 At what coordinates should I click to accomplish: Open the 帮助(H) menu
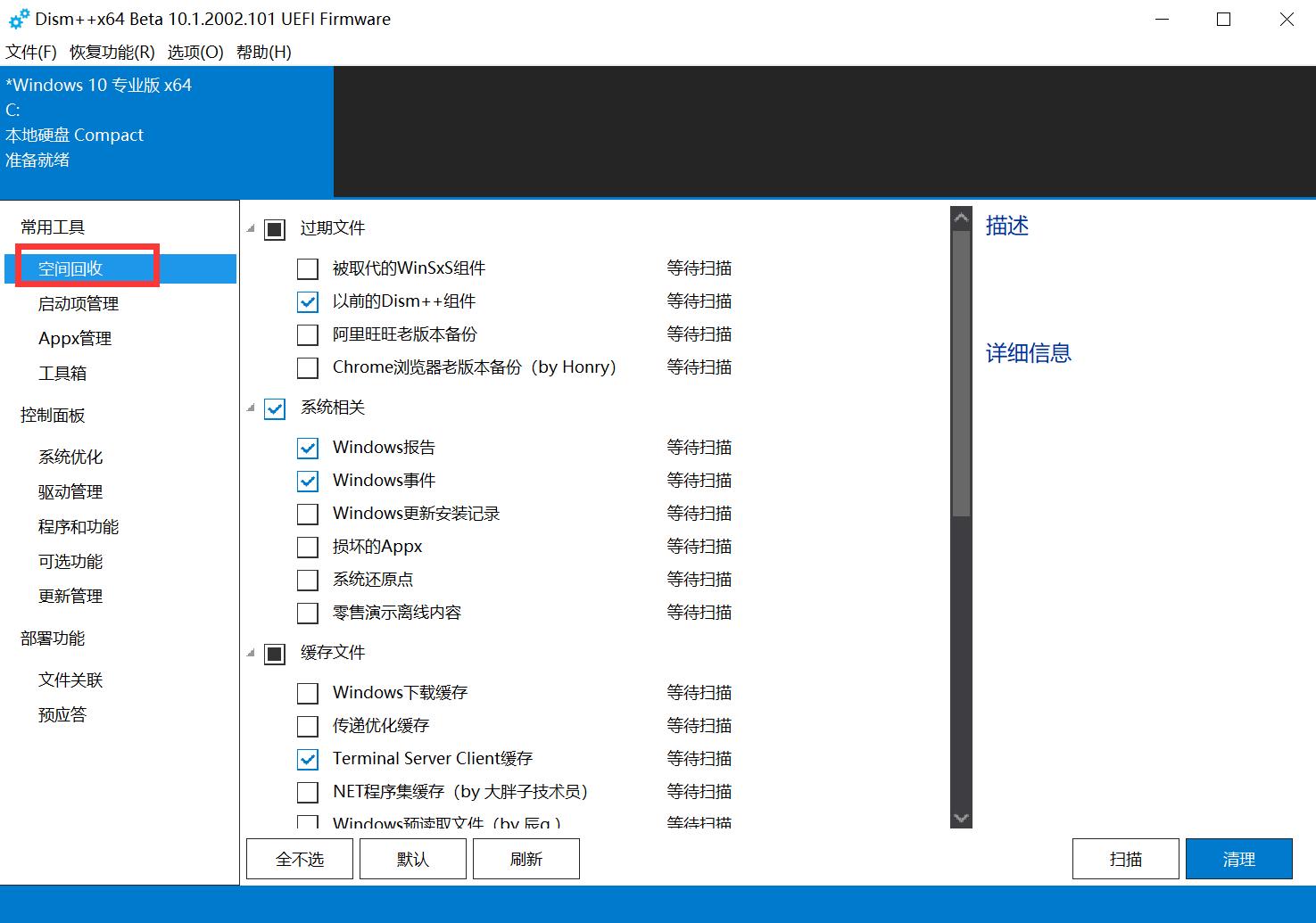(x=264, y=52)
